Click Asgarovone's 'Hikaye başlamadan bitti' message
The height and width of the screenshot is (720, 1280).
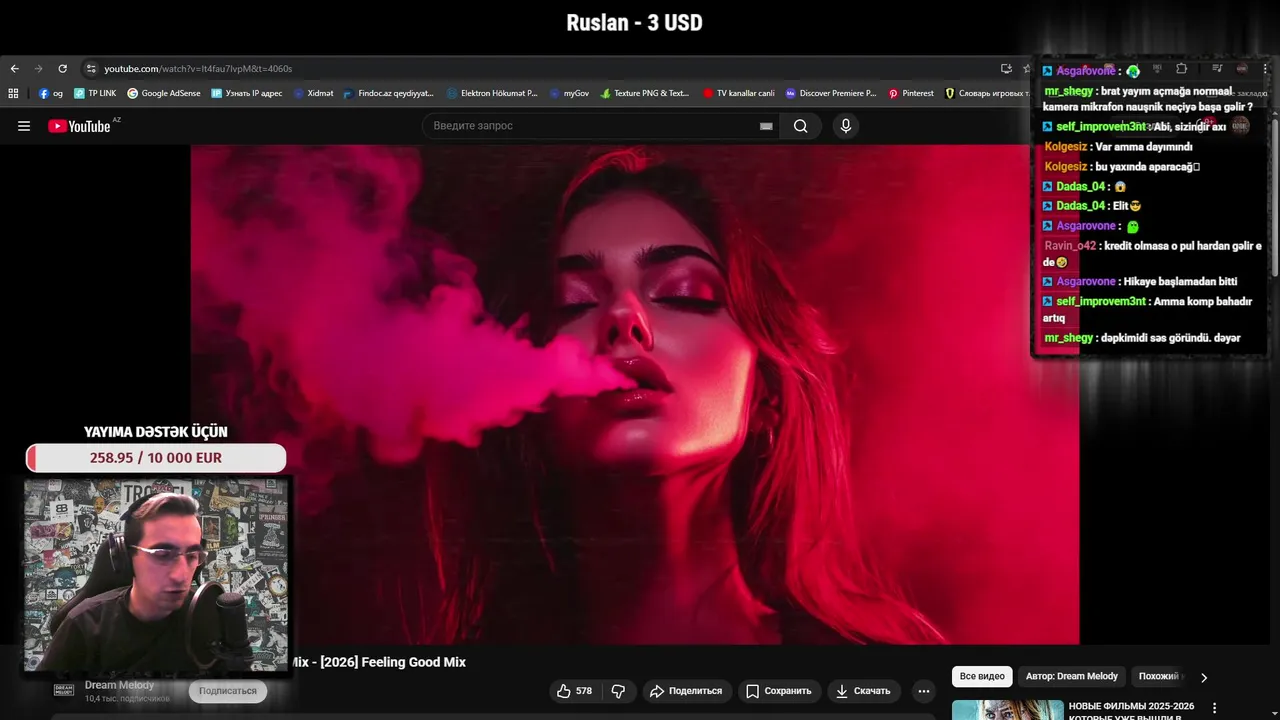[1140, 282]
